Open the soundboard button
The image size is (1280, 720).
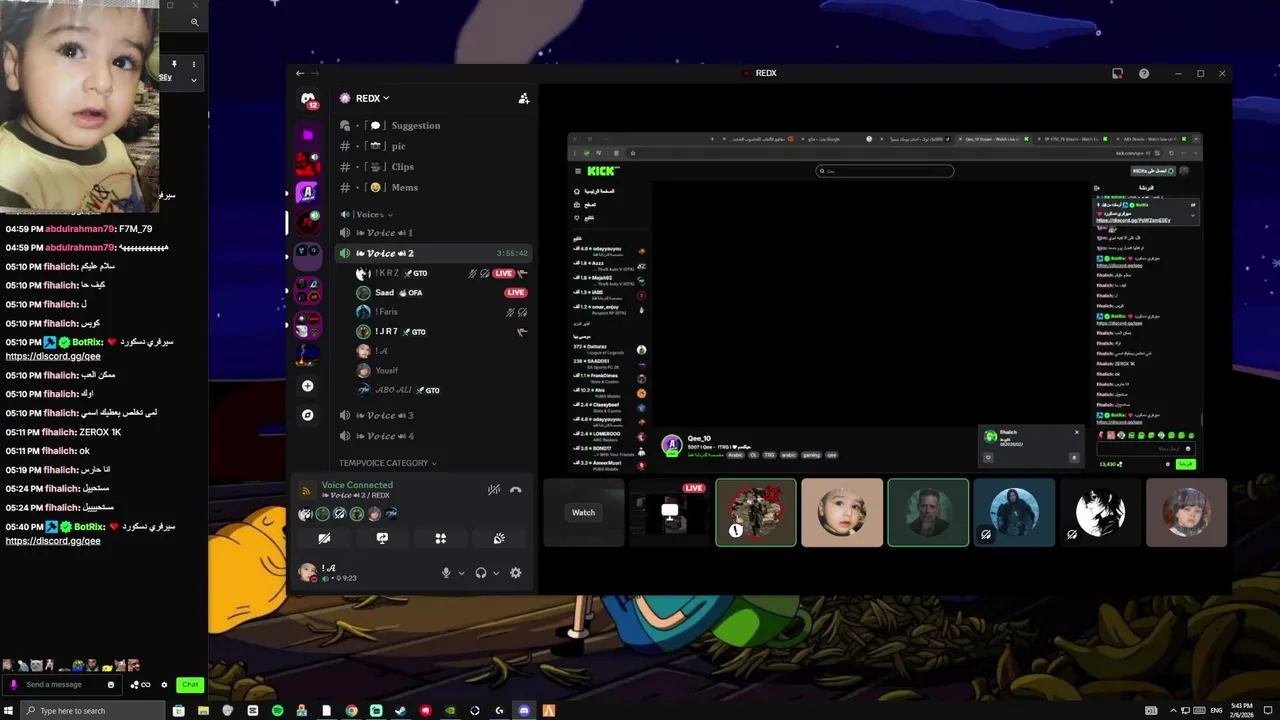[x=499, y=538]
